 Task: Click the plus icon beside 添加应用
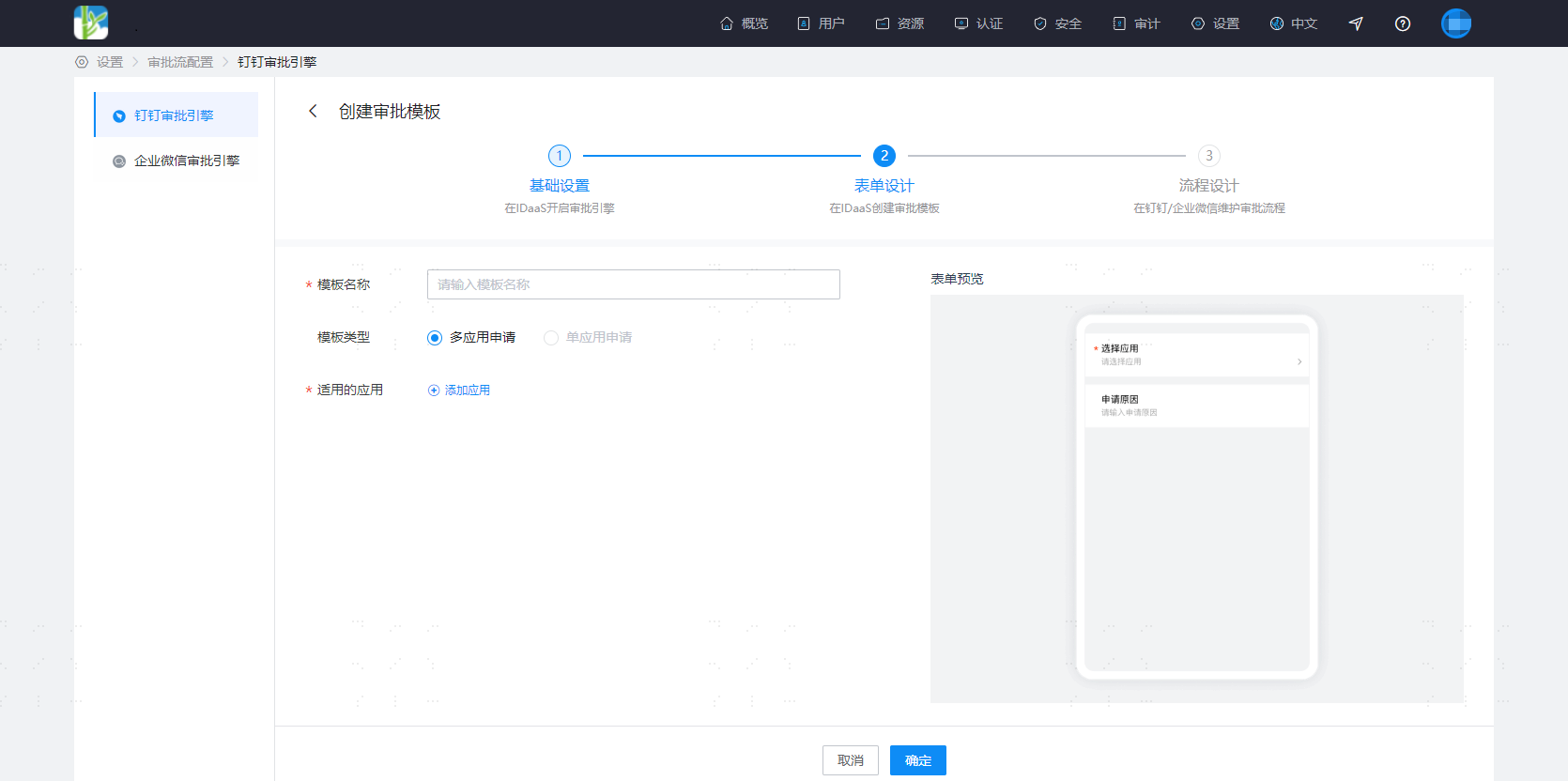(434, 390)
